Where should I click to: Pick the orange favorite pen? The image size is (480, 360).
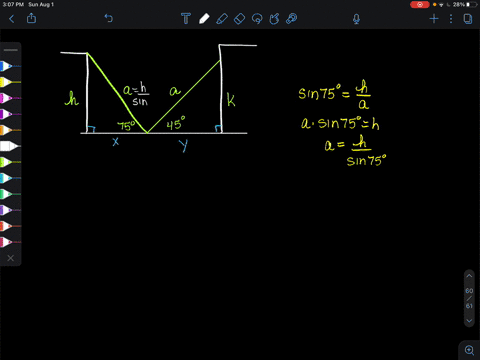click(10, 130)
